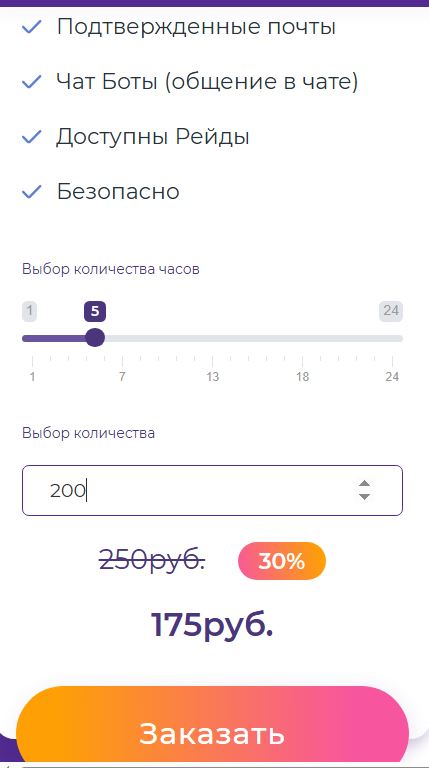429x768 pixels.
Task: Click the slider handle showing 5 hours
Action: click(95, 338)
